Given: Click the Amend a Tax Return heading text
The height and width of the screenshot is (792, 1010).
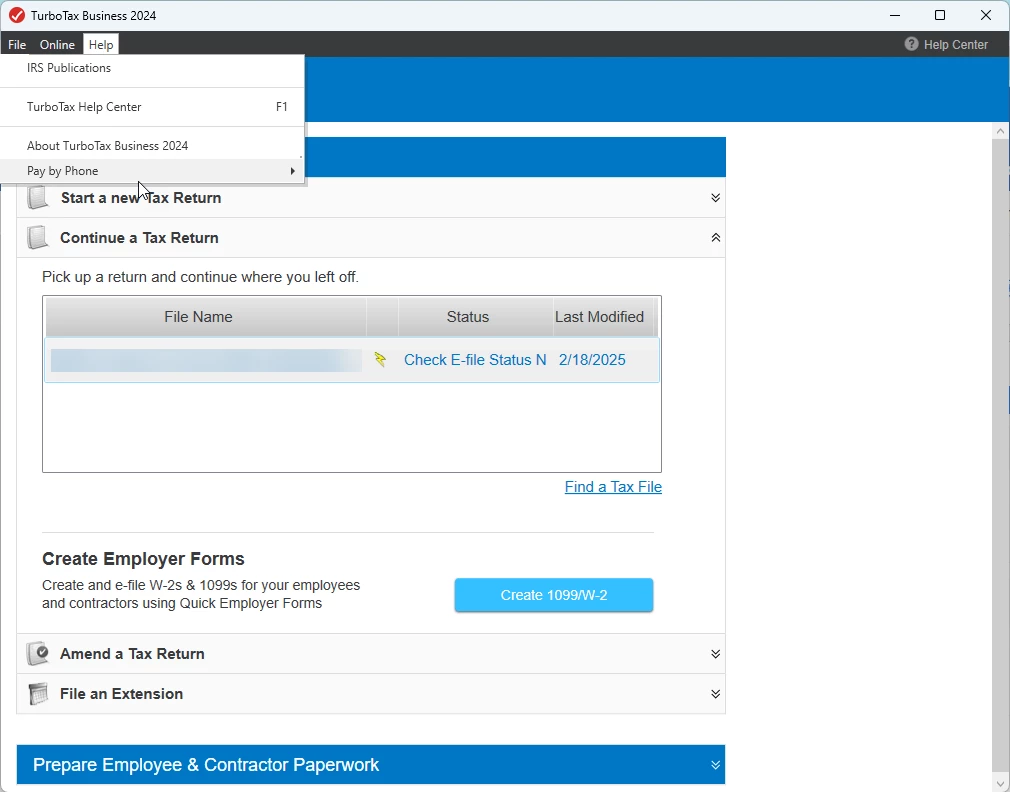Looking at the screenshot, I should pyautogui.click(x=132, y=654).
